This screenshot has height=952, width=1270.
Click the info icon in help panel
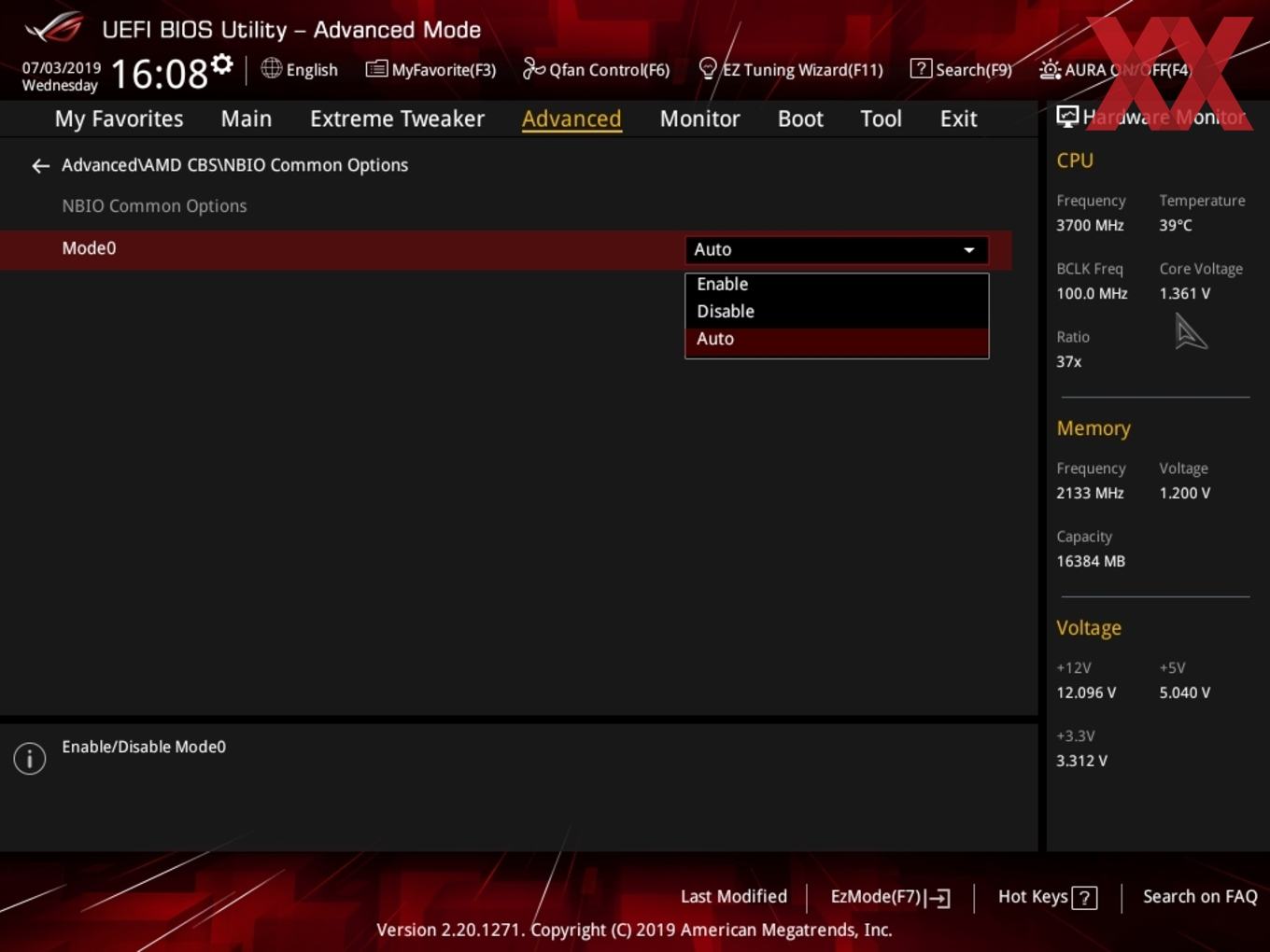30,758
